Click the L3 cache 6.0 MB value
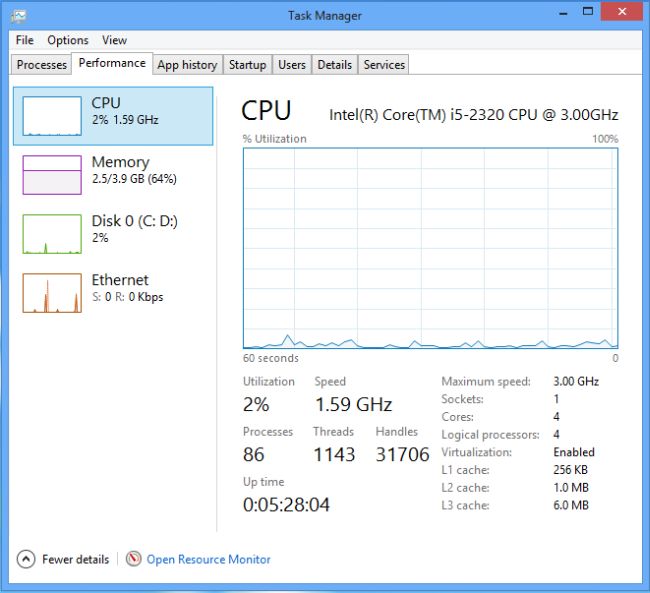 [x=571, y=505]
